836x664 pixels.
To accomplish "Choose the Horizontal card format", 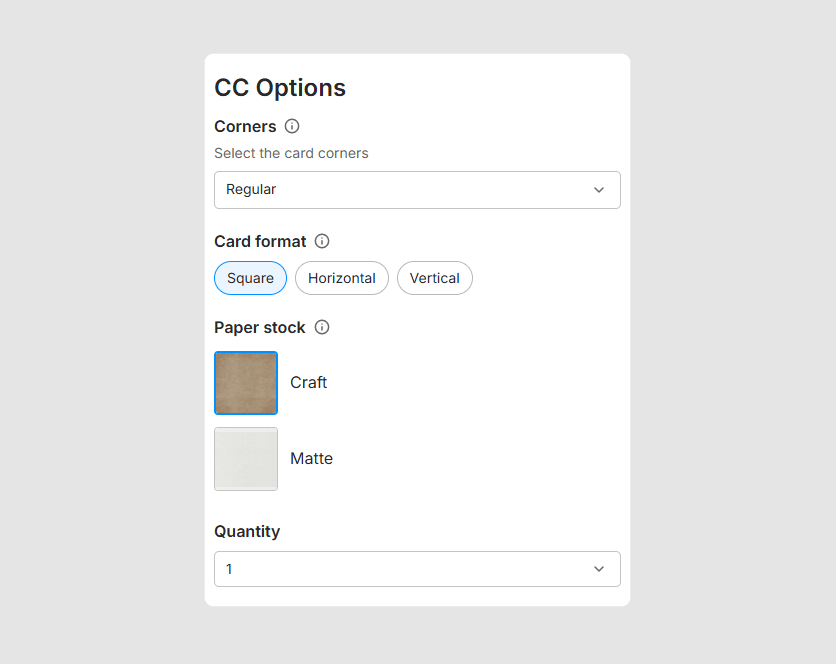I will coord(342,278).
